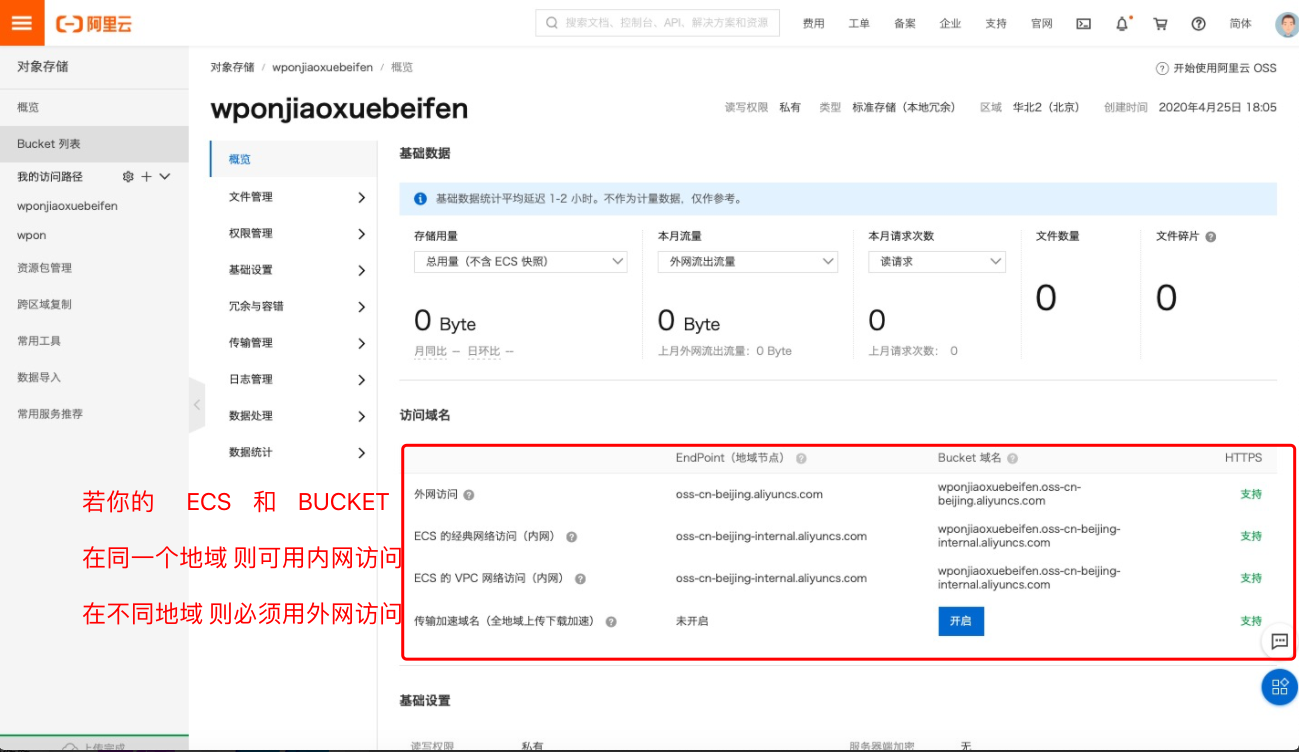Image resolution: width=1299 pixels, height=752 pixels.
Task: Click the 日环比 label under storage usage
Action: point(485,352)
